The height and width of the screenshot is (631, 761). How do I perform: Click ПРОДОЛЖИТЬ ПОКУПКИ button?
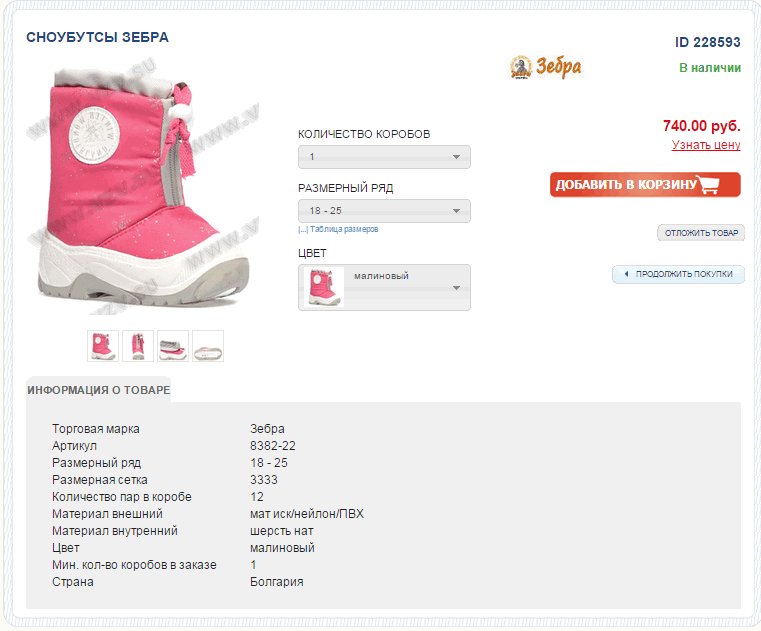coord(679,274)
